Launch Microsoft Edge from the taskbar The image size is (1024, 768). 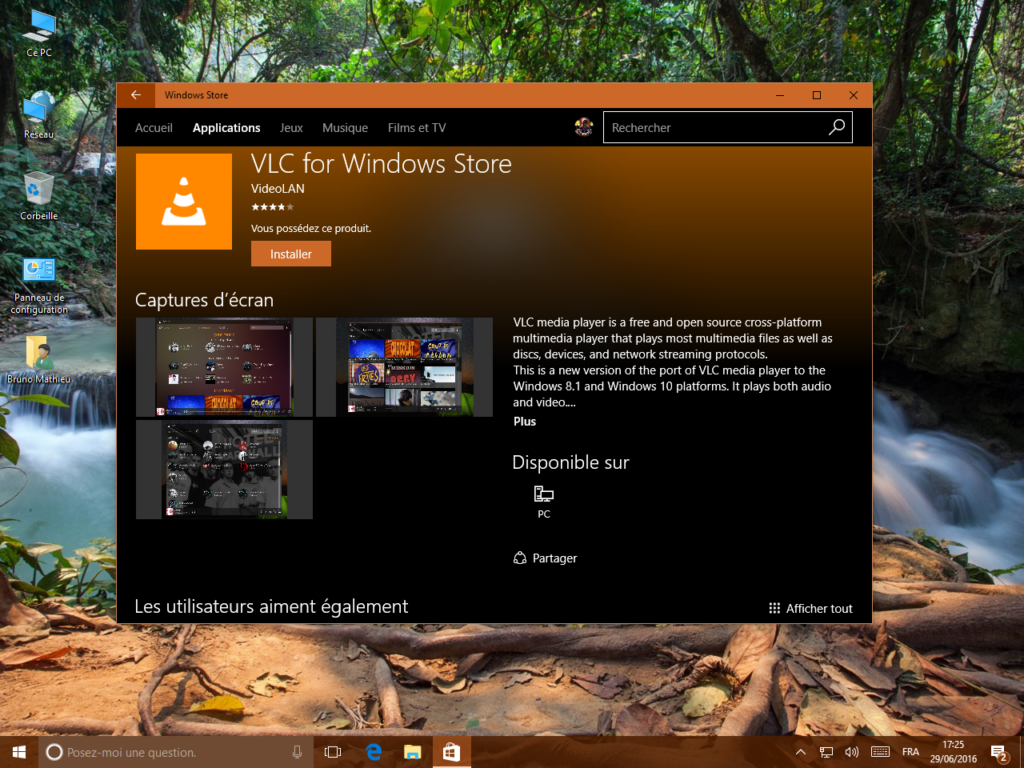tap(373, 751)
